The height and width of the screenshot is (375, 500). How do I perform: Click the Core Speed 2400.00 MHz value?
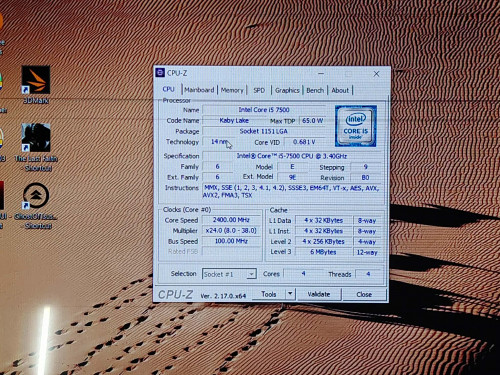click(x=231, y=220)
